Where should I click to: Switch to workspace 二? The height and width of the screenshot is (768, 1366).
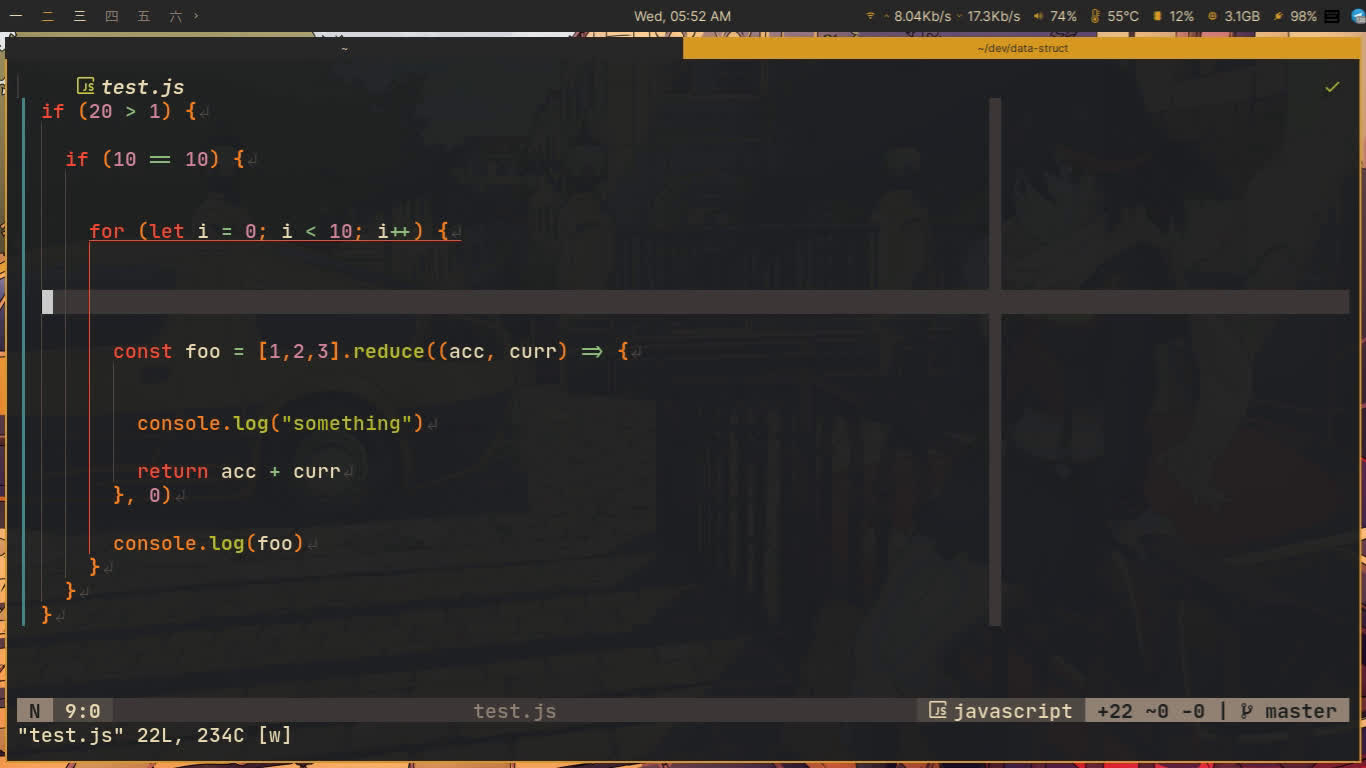pos(48,16)
